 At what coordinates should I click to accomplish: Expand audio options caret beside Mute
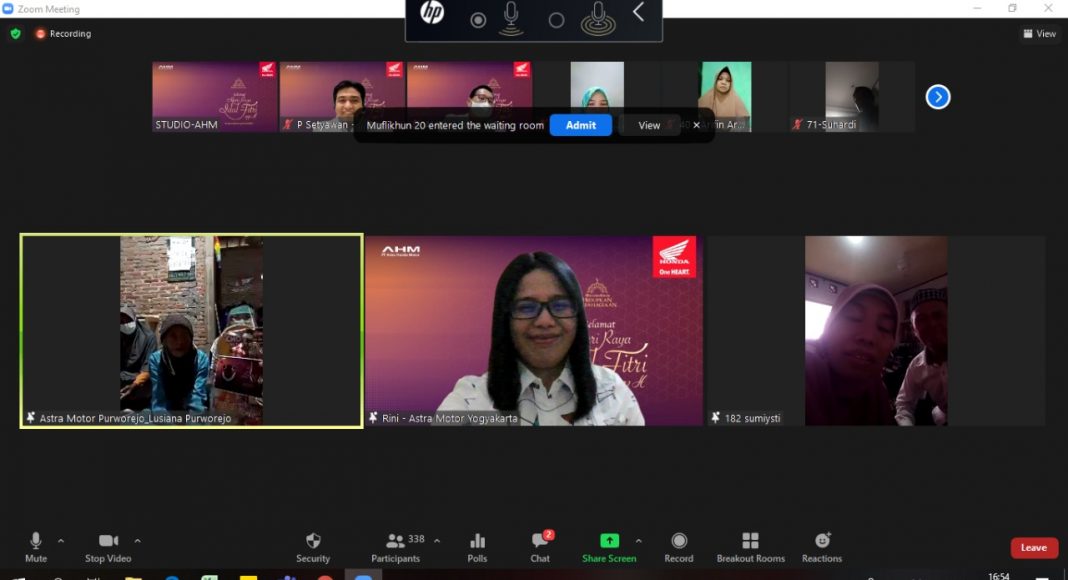[x=61, y=541]
